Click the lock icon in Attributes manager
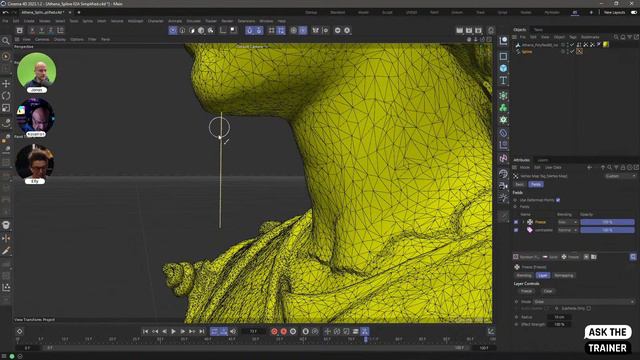 coord(623,167)
